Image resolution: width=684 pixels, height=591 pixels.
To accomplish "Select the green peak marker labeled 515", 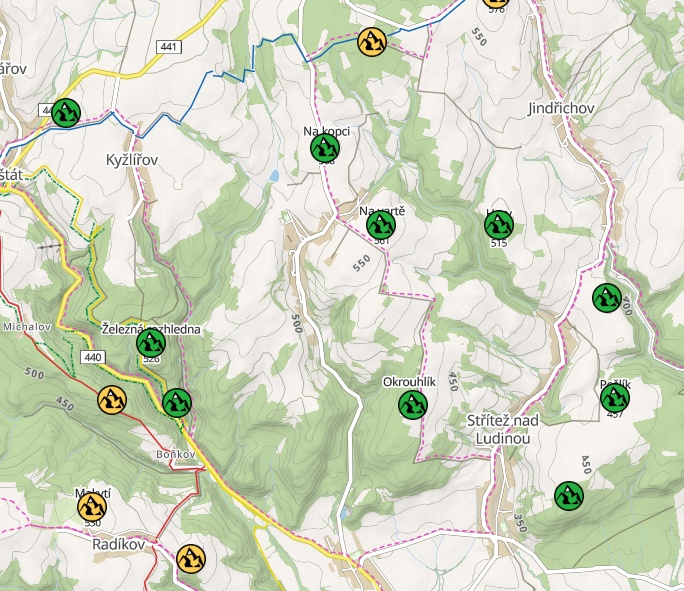I will click(x=498, y=225).
